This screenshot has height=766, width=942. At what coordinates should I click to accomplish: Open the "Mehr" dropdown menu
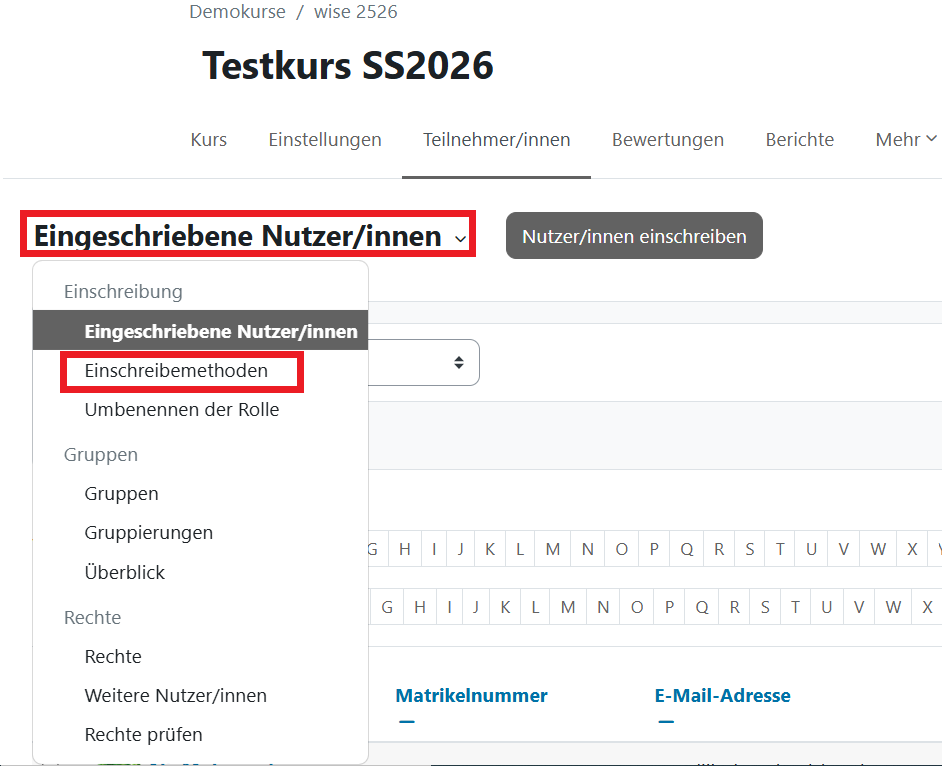(x=905, y=139)
